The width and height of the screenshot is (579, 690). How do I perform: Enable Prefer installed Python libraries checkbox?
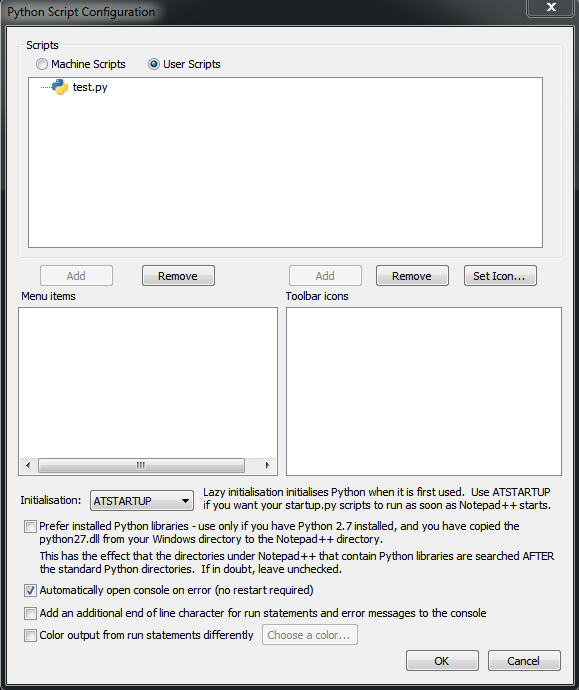30,526
